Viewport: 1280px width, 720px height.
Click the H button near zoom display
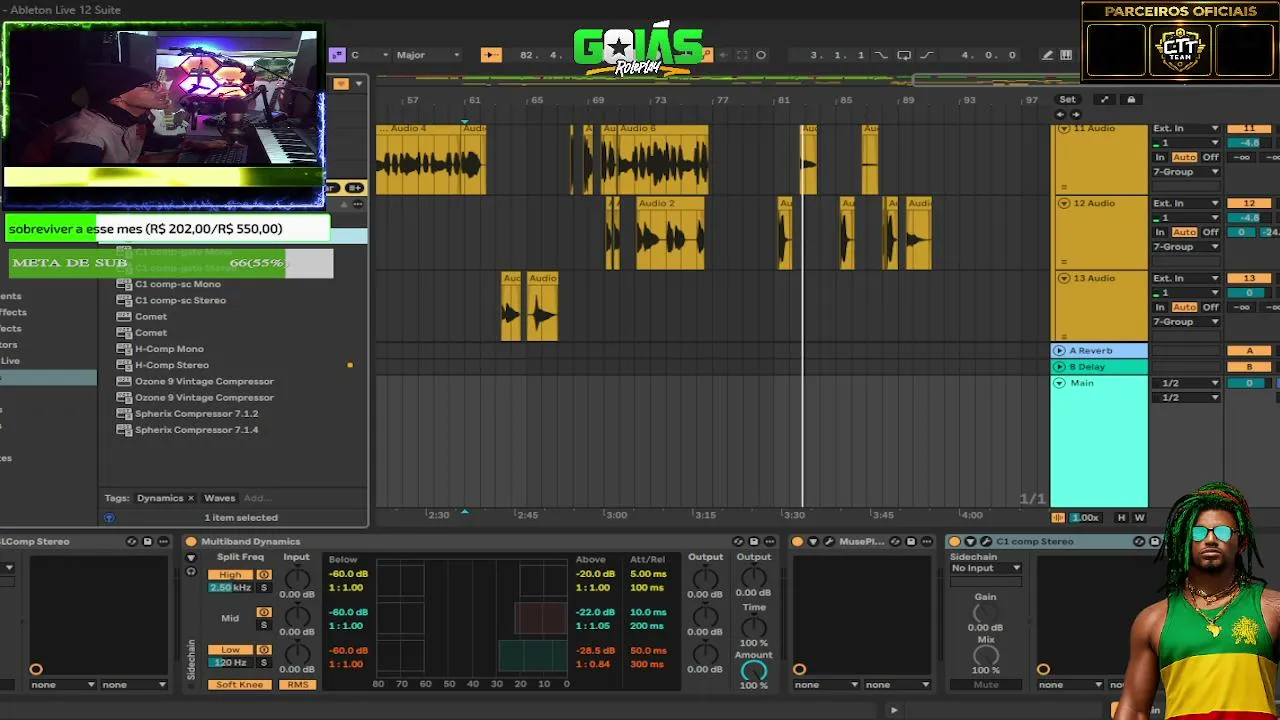(1121, 518)
